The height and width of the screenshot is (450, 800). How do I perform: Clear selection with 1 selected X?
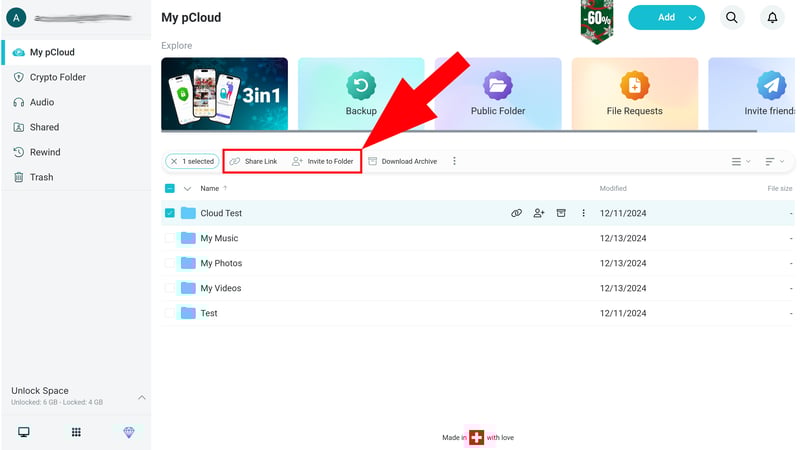tap(174, 161)
